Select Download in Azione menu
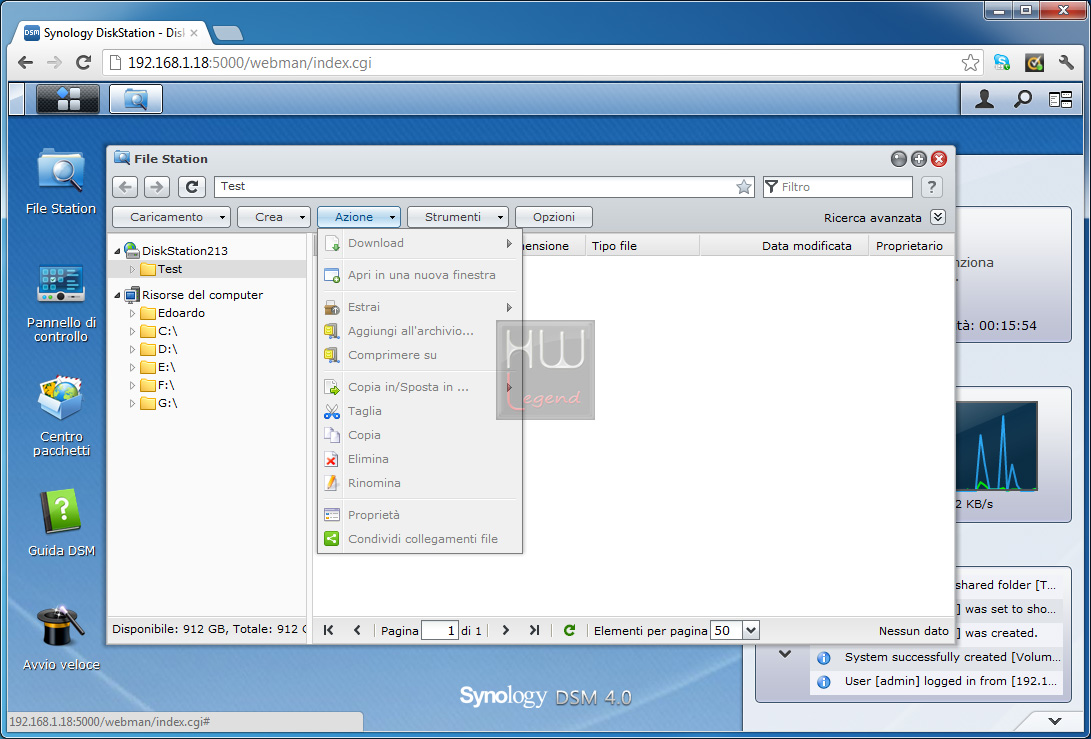The image size is (1091, 739). pos(420,243)
